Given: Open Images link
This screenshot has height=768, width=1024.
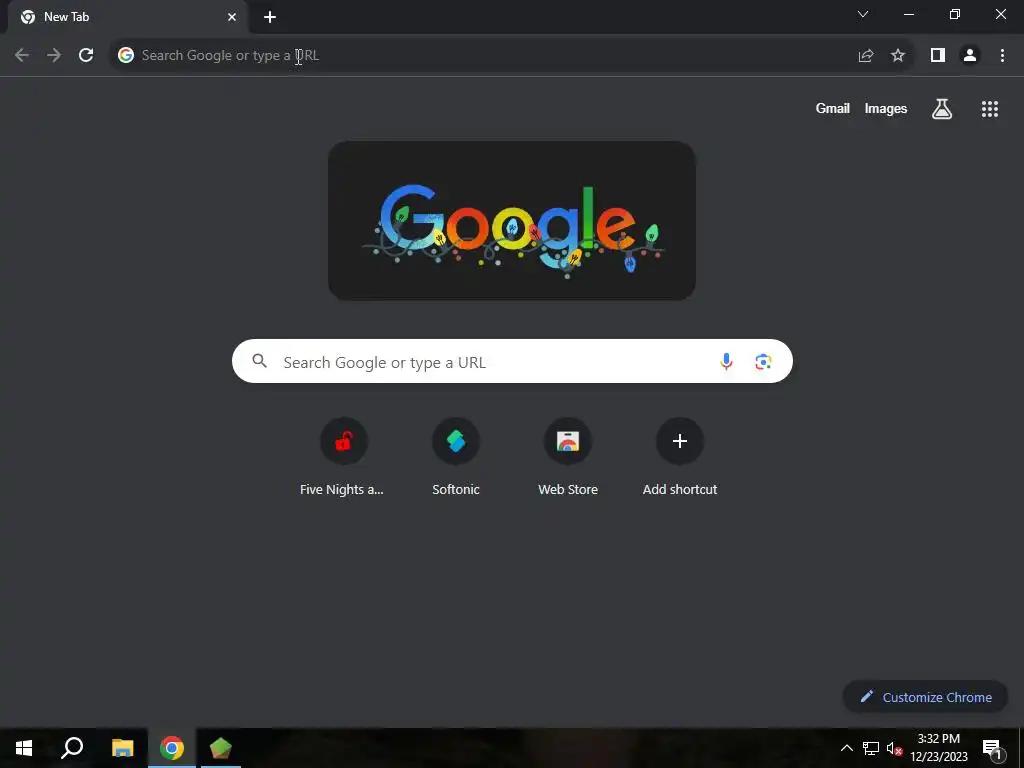Looking at the screenshot, I should click(x=886, y=109).
